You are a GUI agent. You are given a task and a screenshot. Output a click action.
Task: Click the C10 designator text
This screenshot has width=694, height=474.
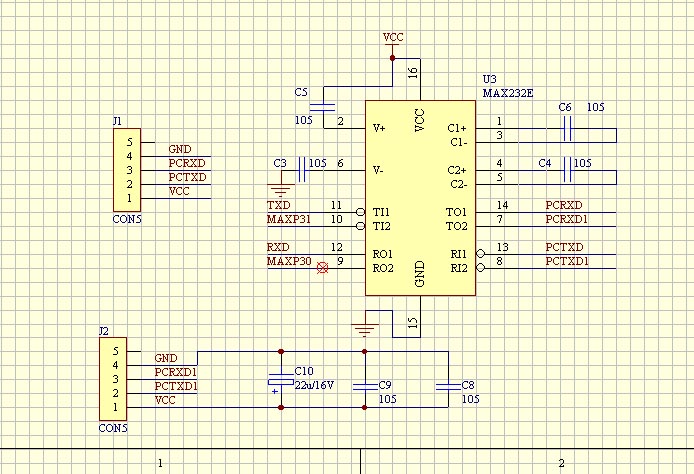tap(304, 371)
